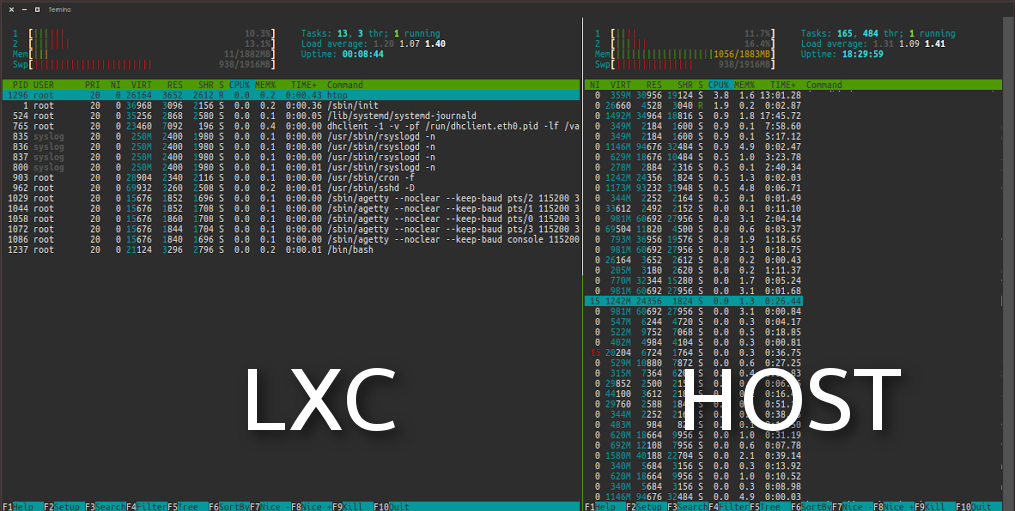The image size is (1015, 511).
Task: Select rsyslogd row with PID 835
Action: pos(291,137)
